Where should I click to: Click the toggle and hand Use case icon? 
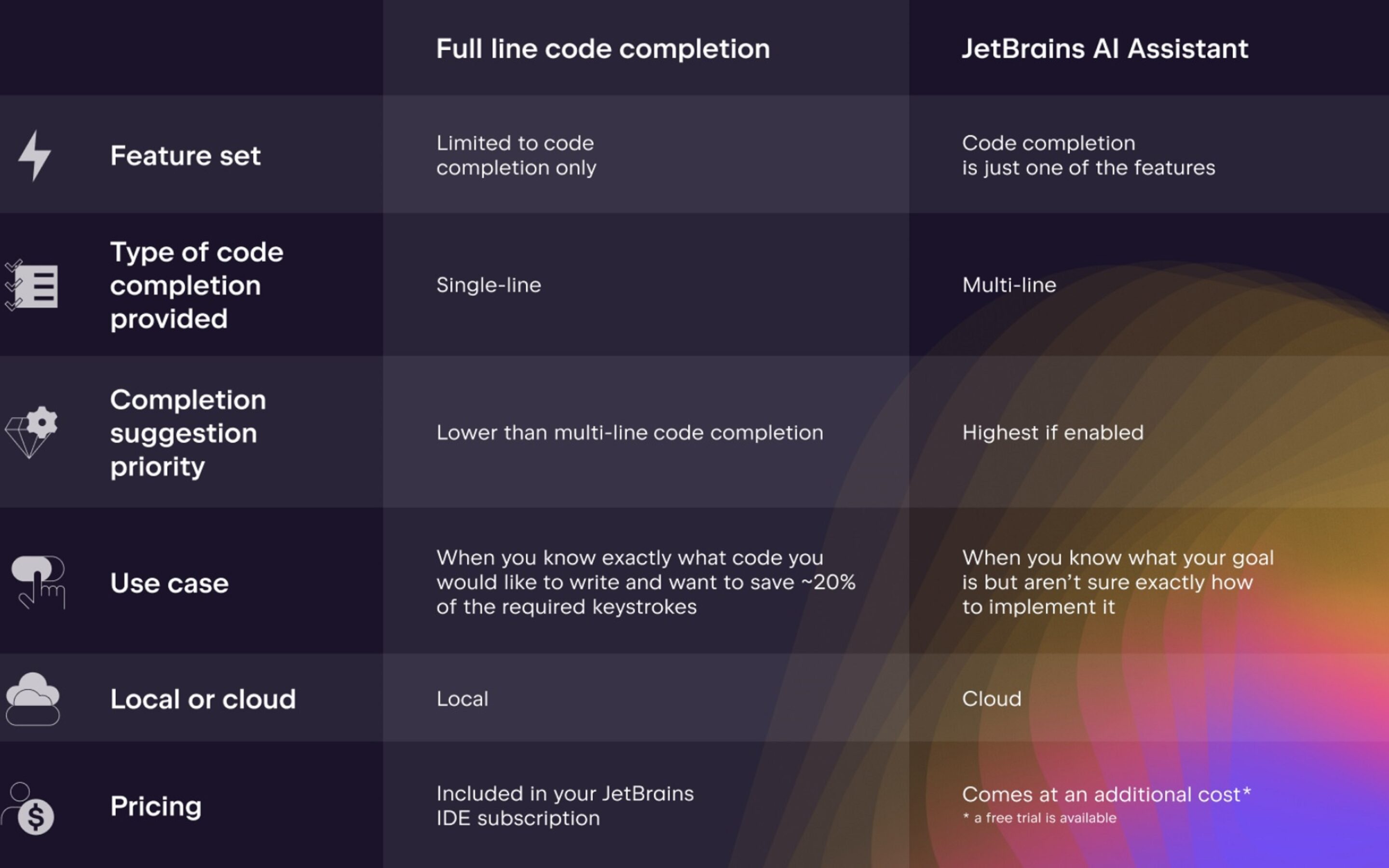pos(39,582)
